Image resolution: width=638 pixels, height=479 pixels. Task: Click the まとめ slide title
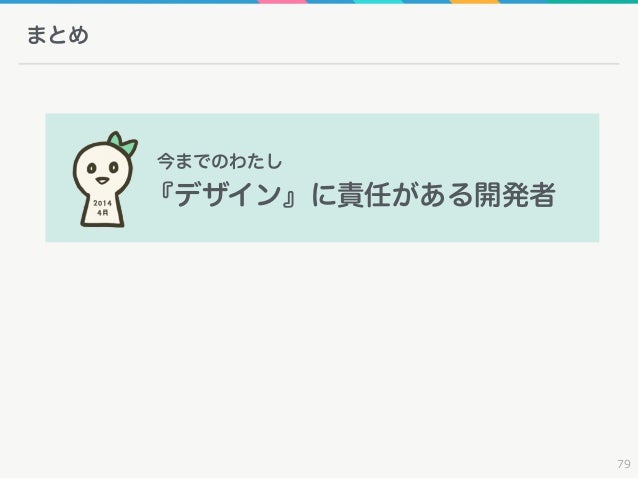pyautogui.click(x=57, y=35)
